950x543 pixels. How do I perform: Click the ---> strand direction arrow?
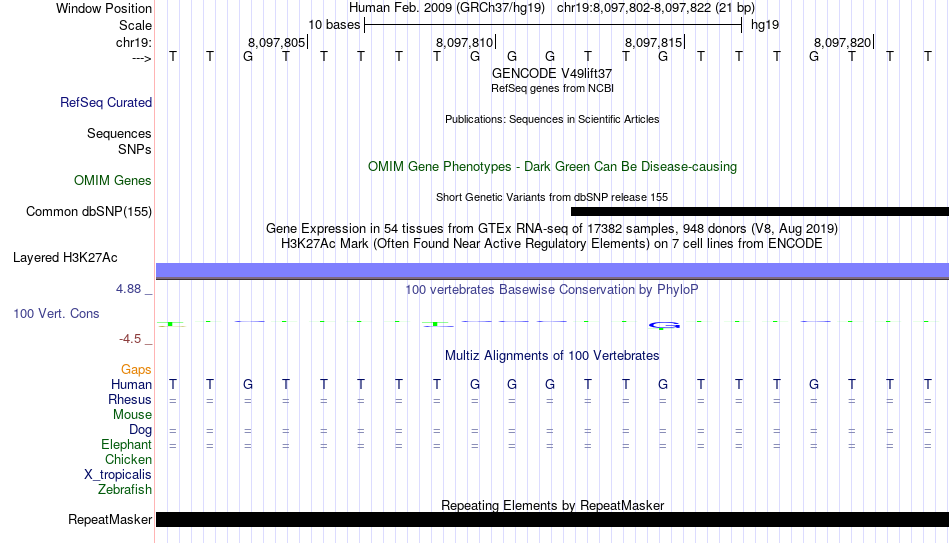coord(141,58)
